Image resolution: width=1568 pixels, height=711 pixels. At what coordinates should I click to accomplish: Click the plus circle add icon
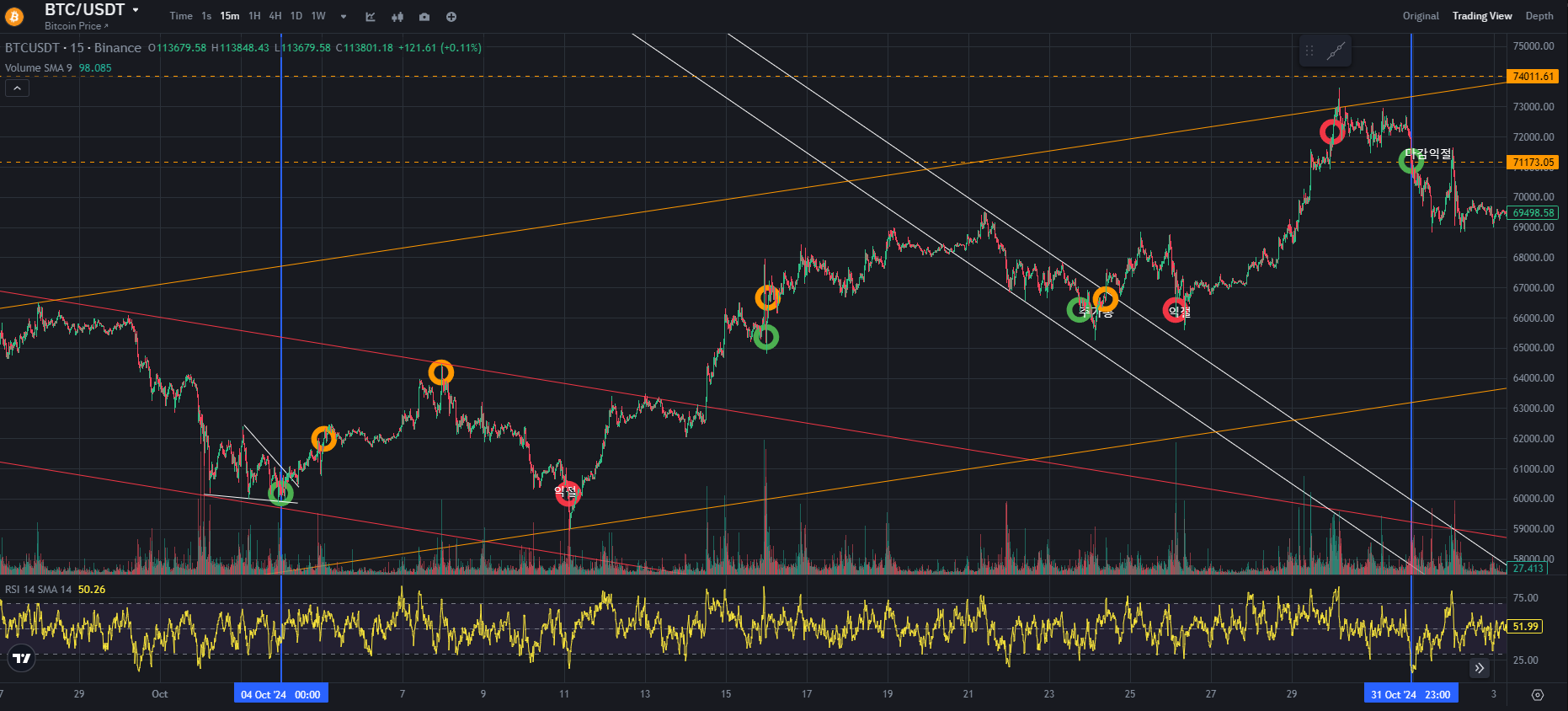pos(451,17)
